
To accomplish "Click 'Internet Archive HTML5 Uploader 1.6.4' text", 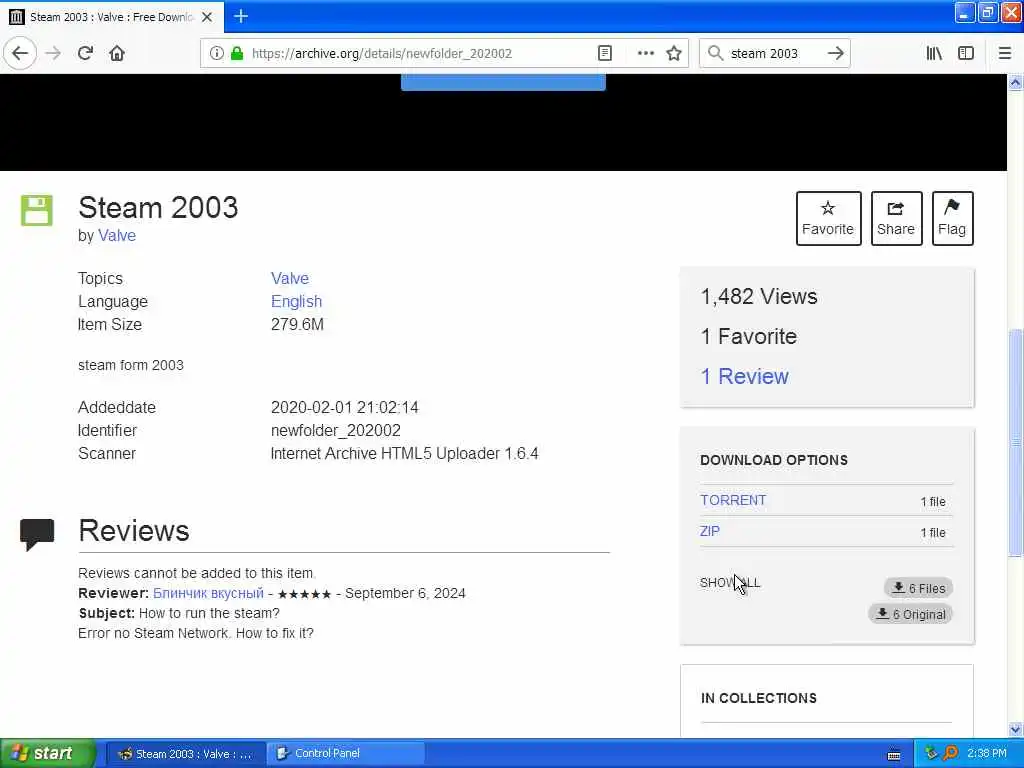I will 404,453.
